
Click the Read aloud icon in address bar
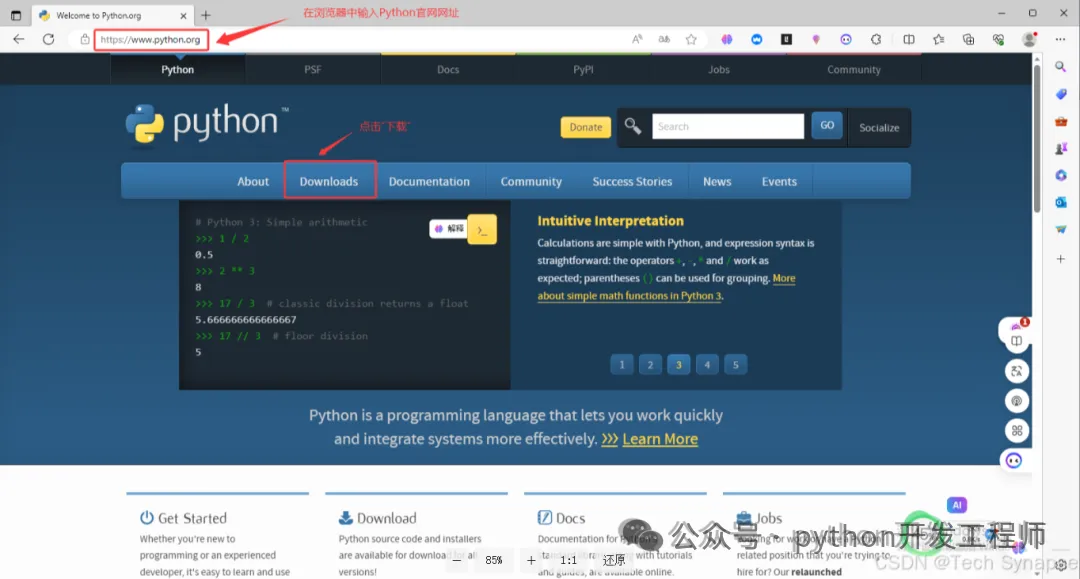[x=637, y=39]
